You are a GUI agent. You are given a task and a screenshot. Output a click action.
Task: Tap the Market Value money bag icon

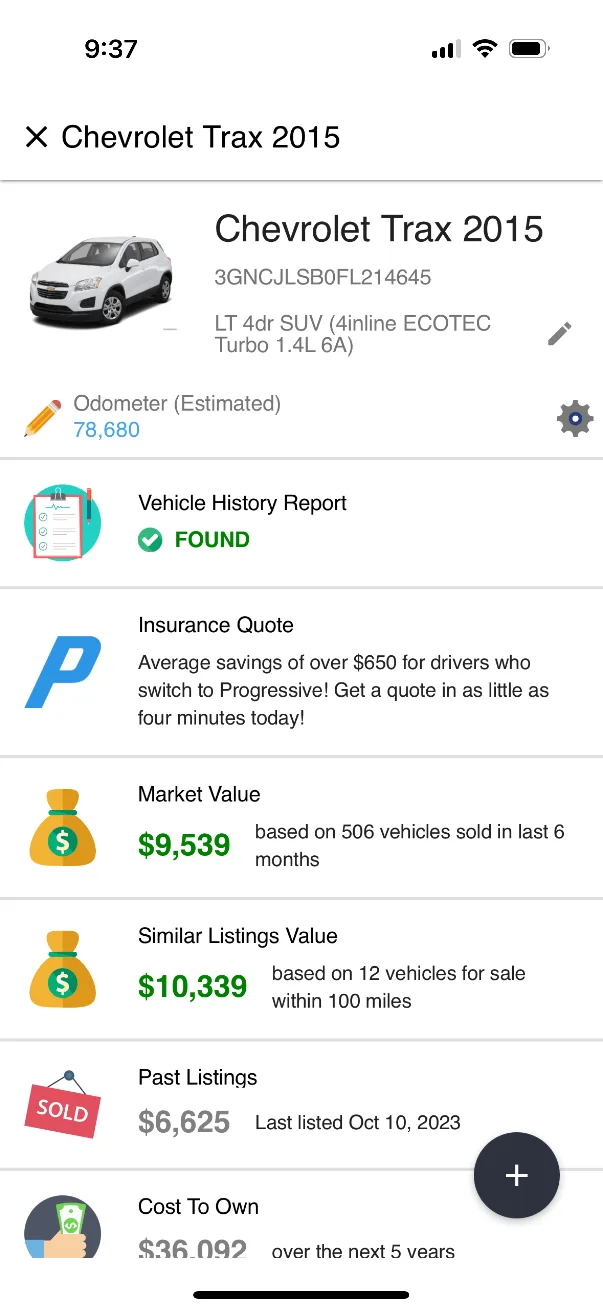[x=62, y=828]
